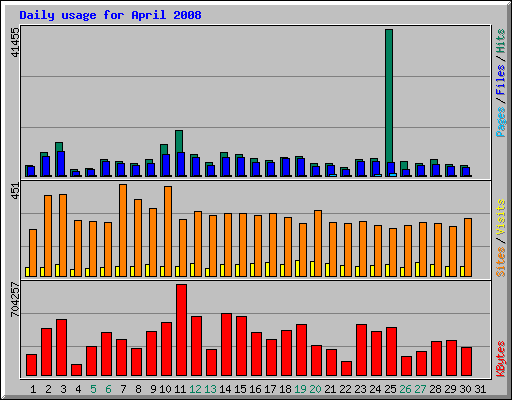Click day label 16 on the x-axis
Viewport: 512px width, 400px height.
pos(255,389)
